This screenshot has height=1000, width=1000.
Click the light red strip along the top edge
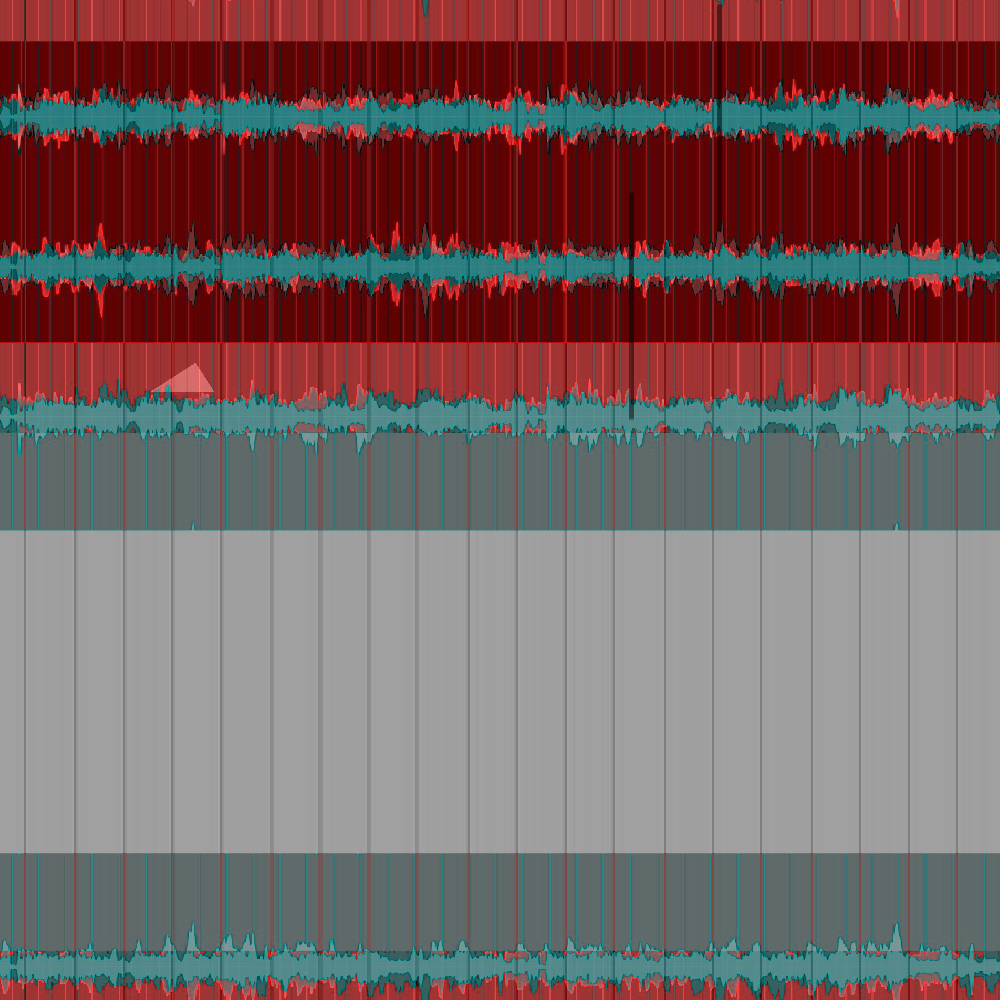pos(500,20)
